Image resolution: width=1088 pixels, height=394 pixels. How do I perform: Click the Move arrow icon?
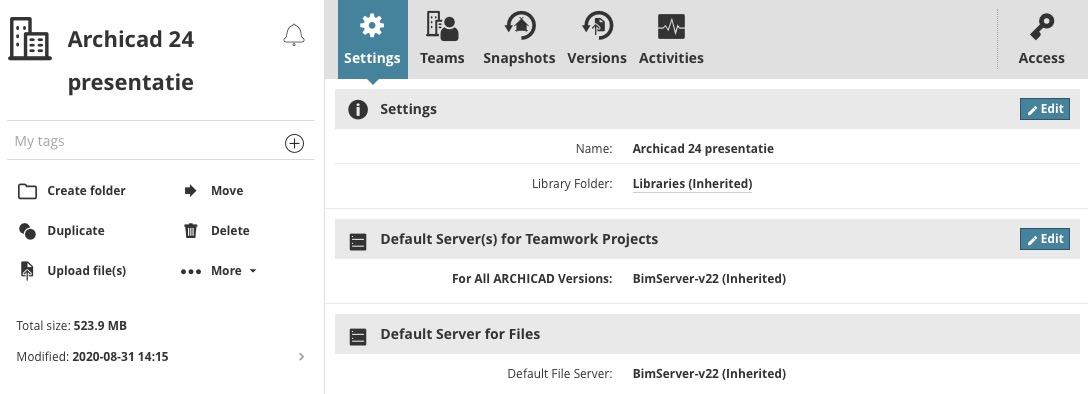point(191,191)
